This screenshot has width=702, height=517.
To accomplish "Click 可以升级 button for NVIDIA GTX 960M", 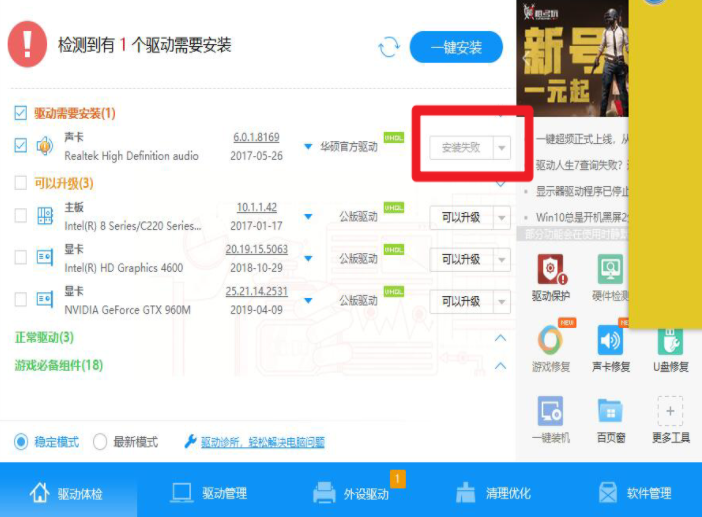I will pyautogui.click(x=461, y=301).
